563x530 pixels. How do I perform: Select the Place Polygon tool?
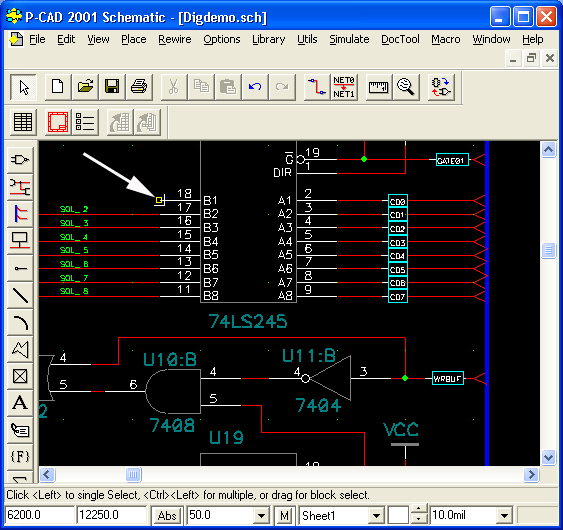click(20, 349)
